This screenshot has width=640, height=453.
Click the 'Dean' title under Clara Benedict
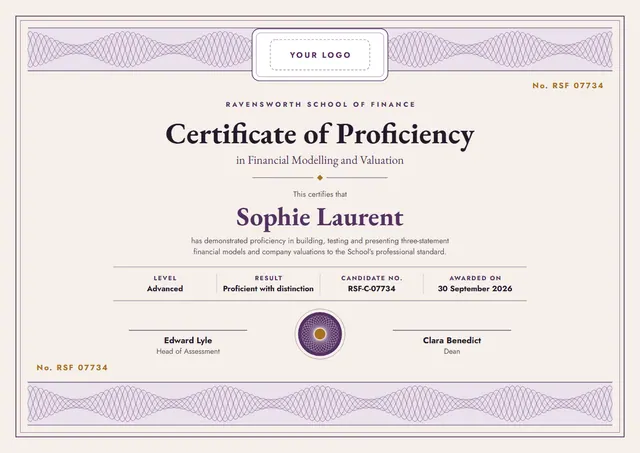point(452,351)
